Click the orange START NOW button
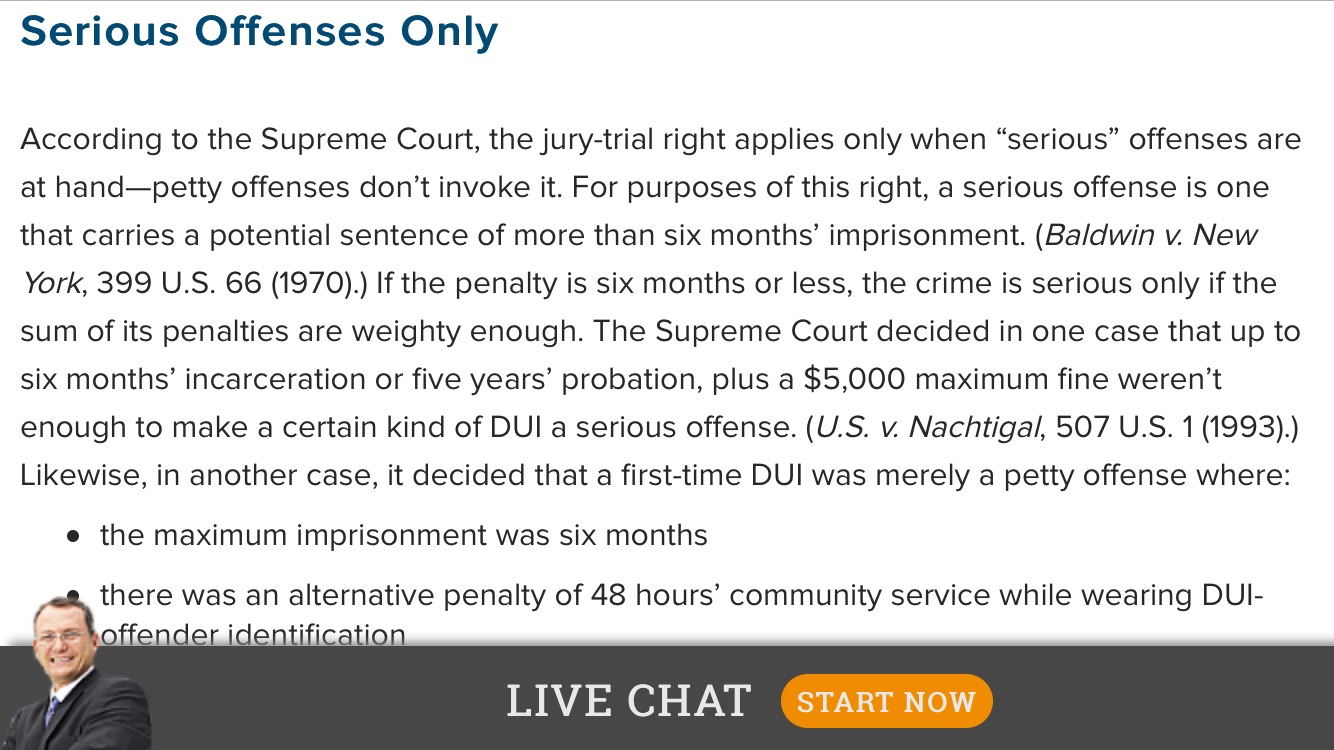Screen dimensions: 1334x750 [x=886, y=701]
